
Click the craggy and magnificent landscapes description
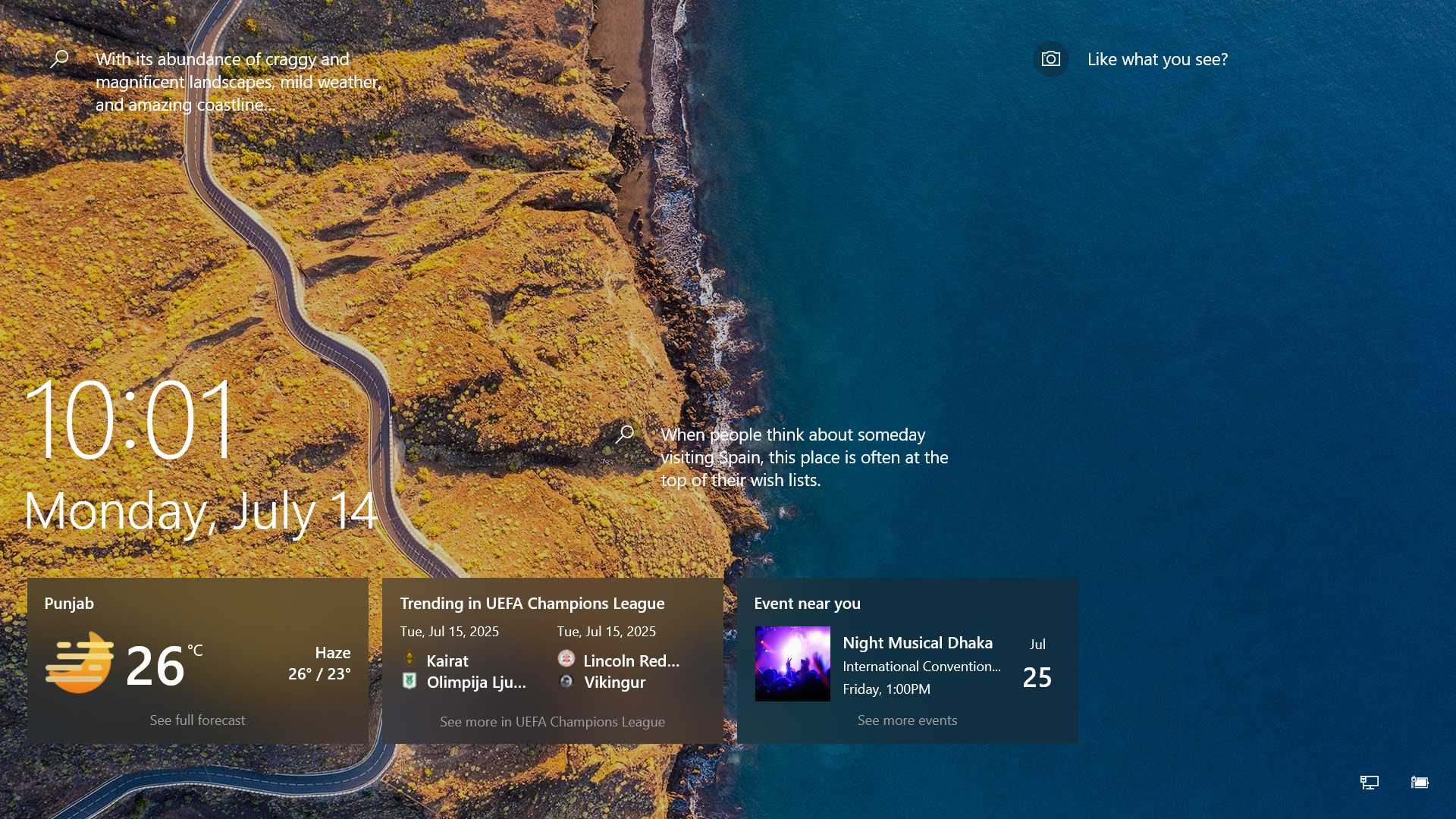pyautogui.click(x=238, y=82)
